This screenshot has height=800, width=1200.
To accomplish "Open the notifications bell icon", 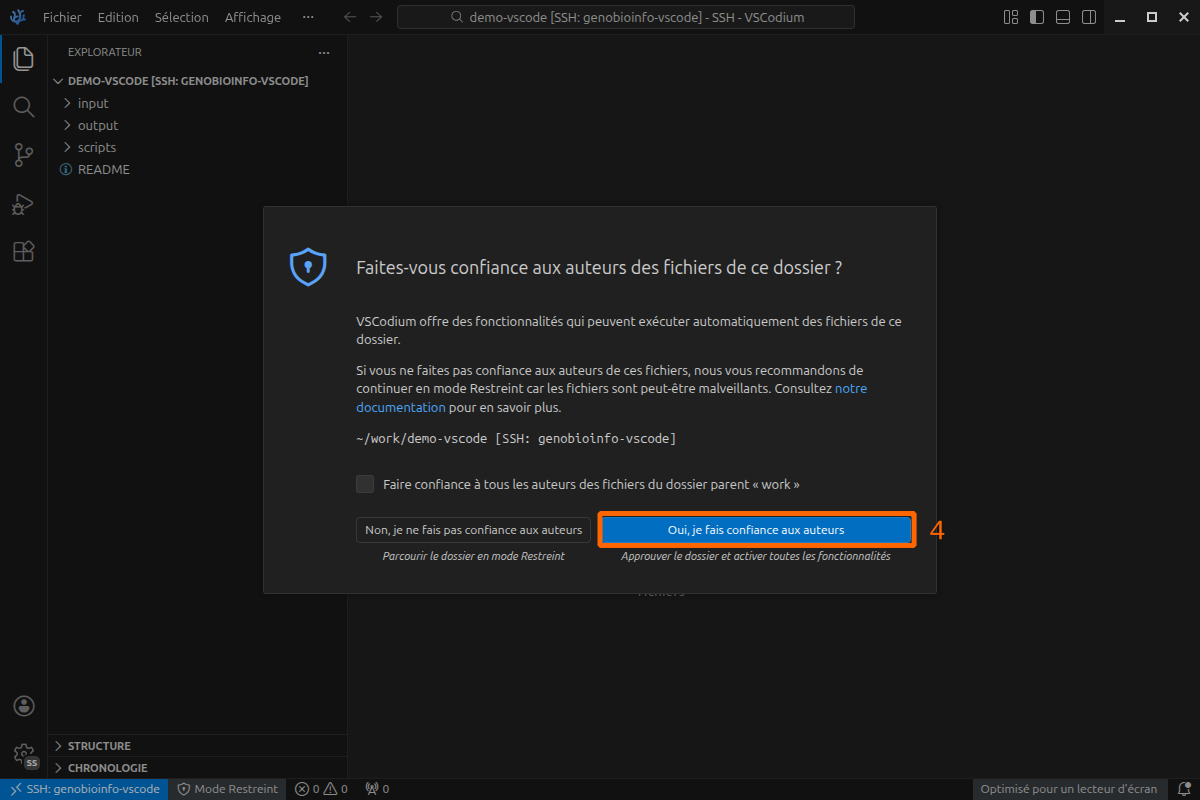I will tap(1183, 789).
